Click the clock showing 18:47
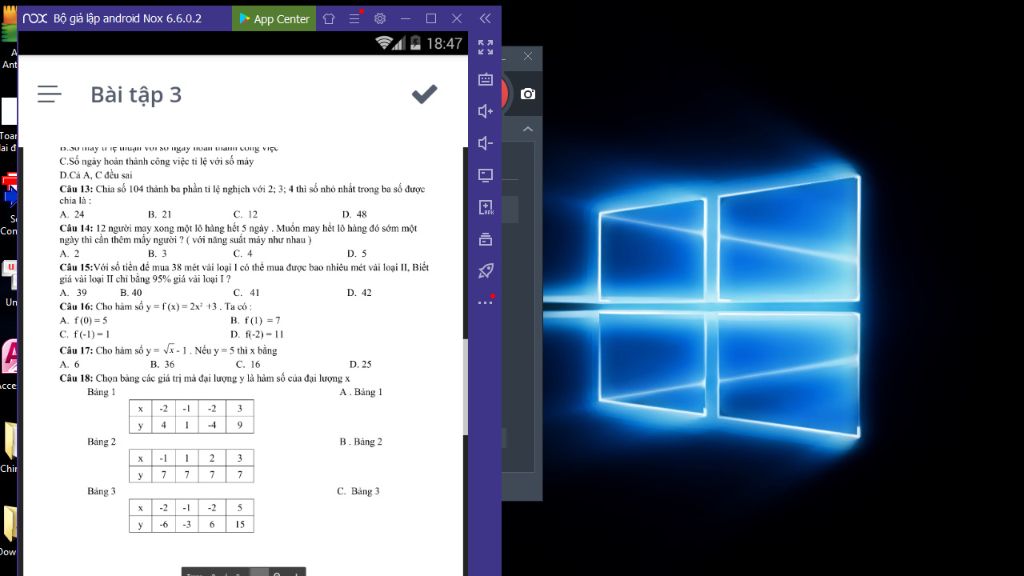The image size is (1024, 576). coord(444,44)
